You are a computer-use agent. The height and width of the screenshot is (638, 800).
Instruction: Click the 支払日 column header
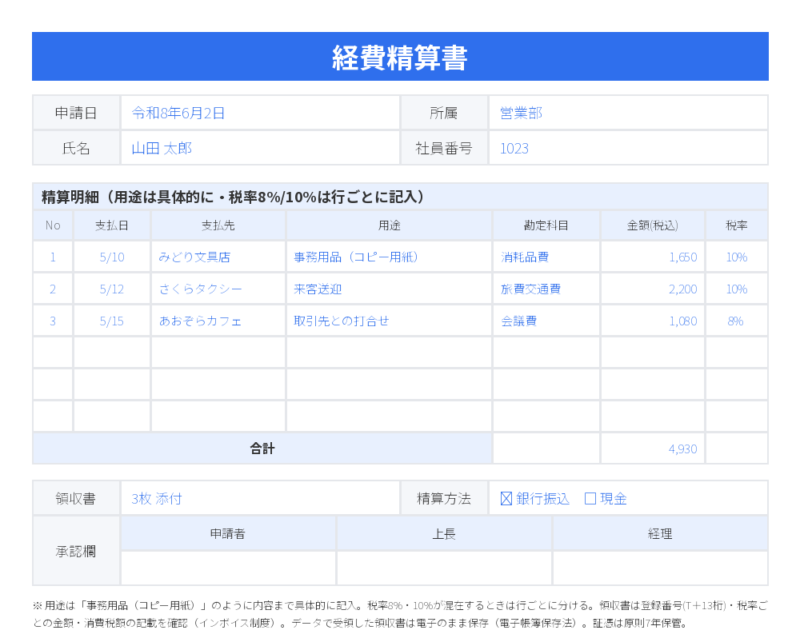[x=112, y=226]
